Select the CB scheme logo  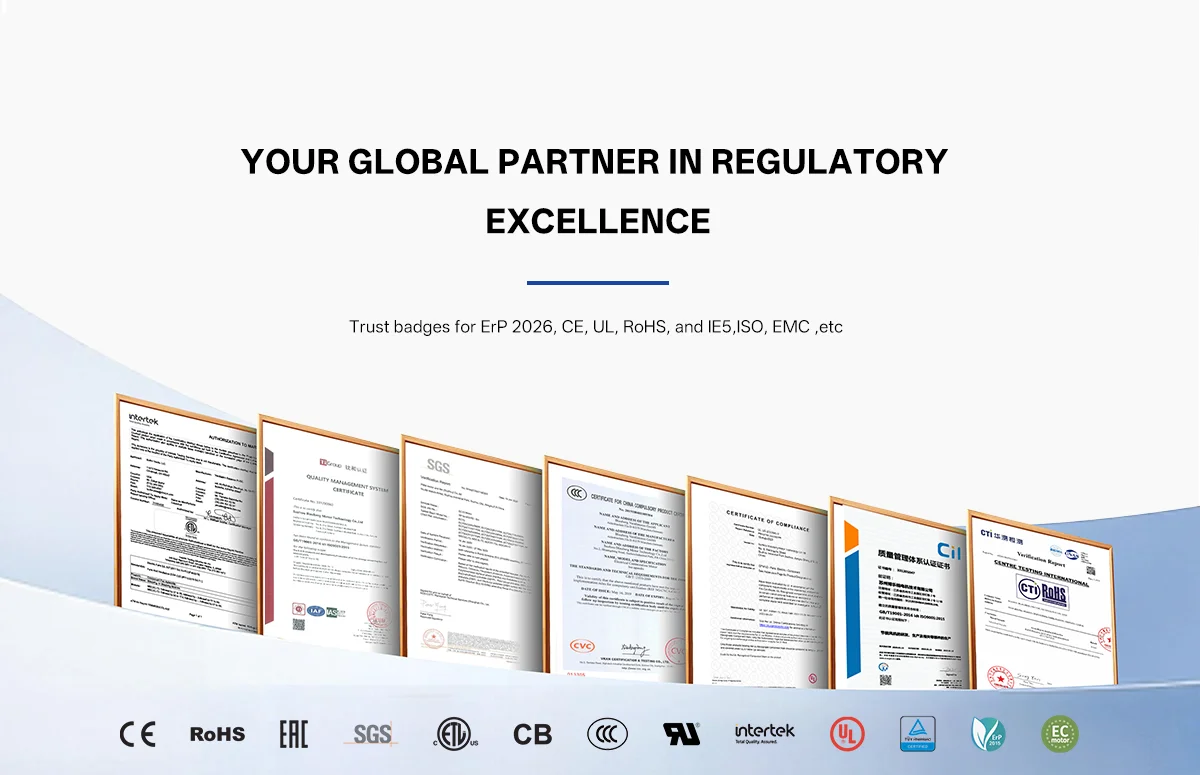[x=532, y=735]
